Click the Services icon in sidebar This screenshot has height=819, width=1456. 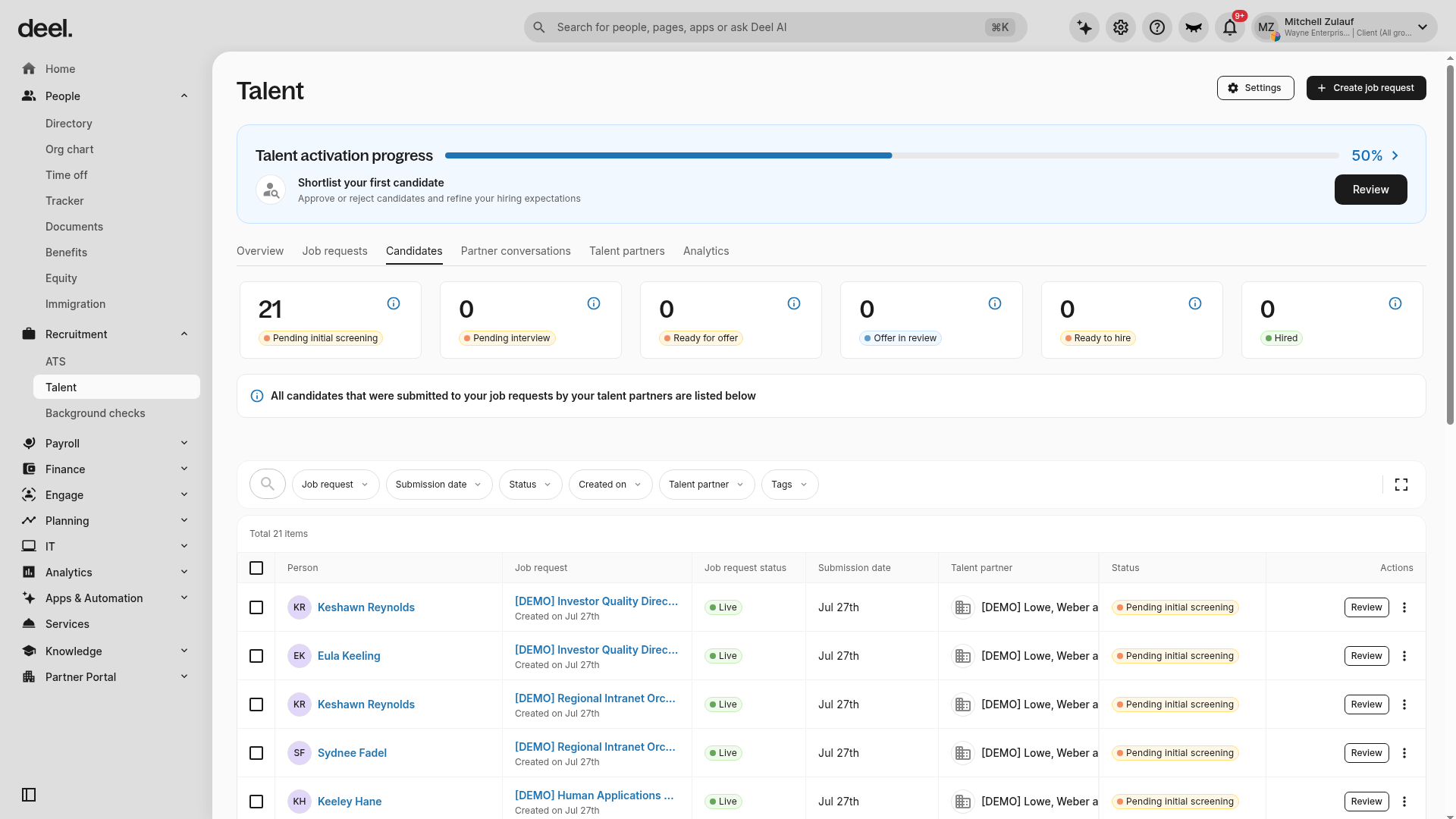29,624
